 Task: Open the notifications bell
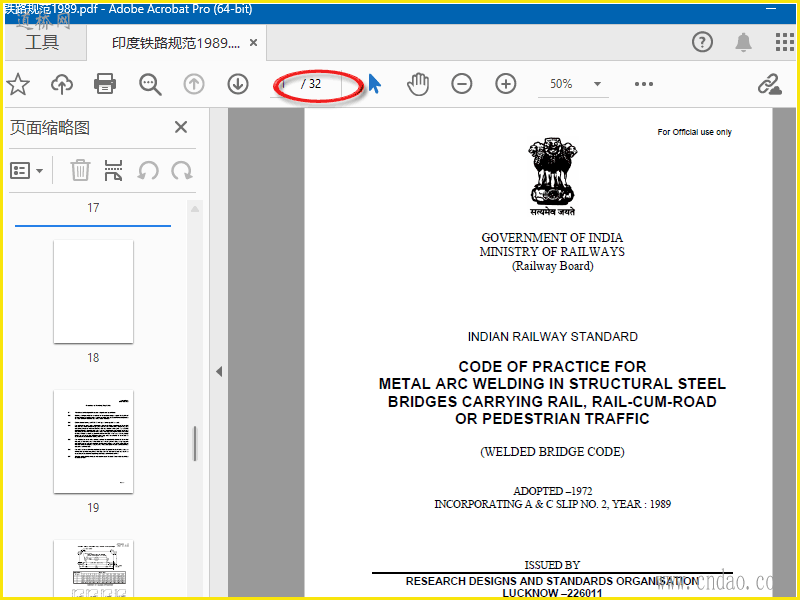(743, 42)
